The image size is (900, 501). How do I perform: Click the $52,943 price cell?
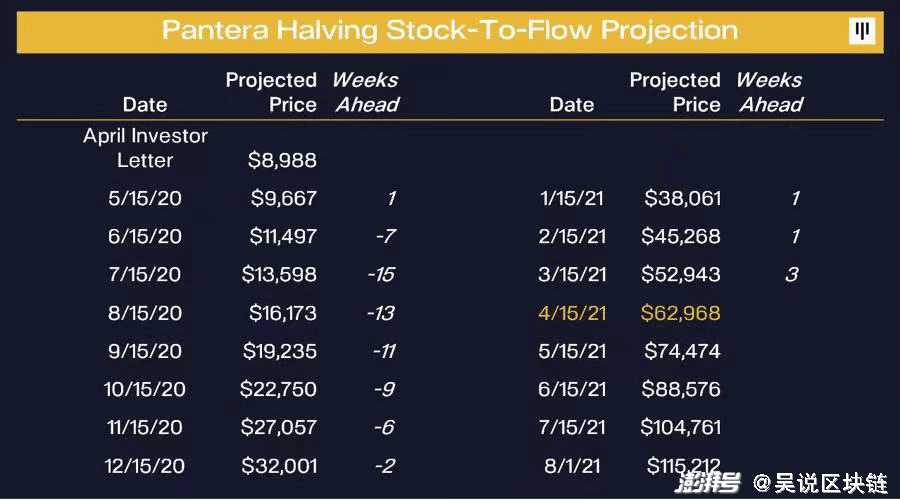[x=680, y=274]
